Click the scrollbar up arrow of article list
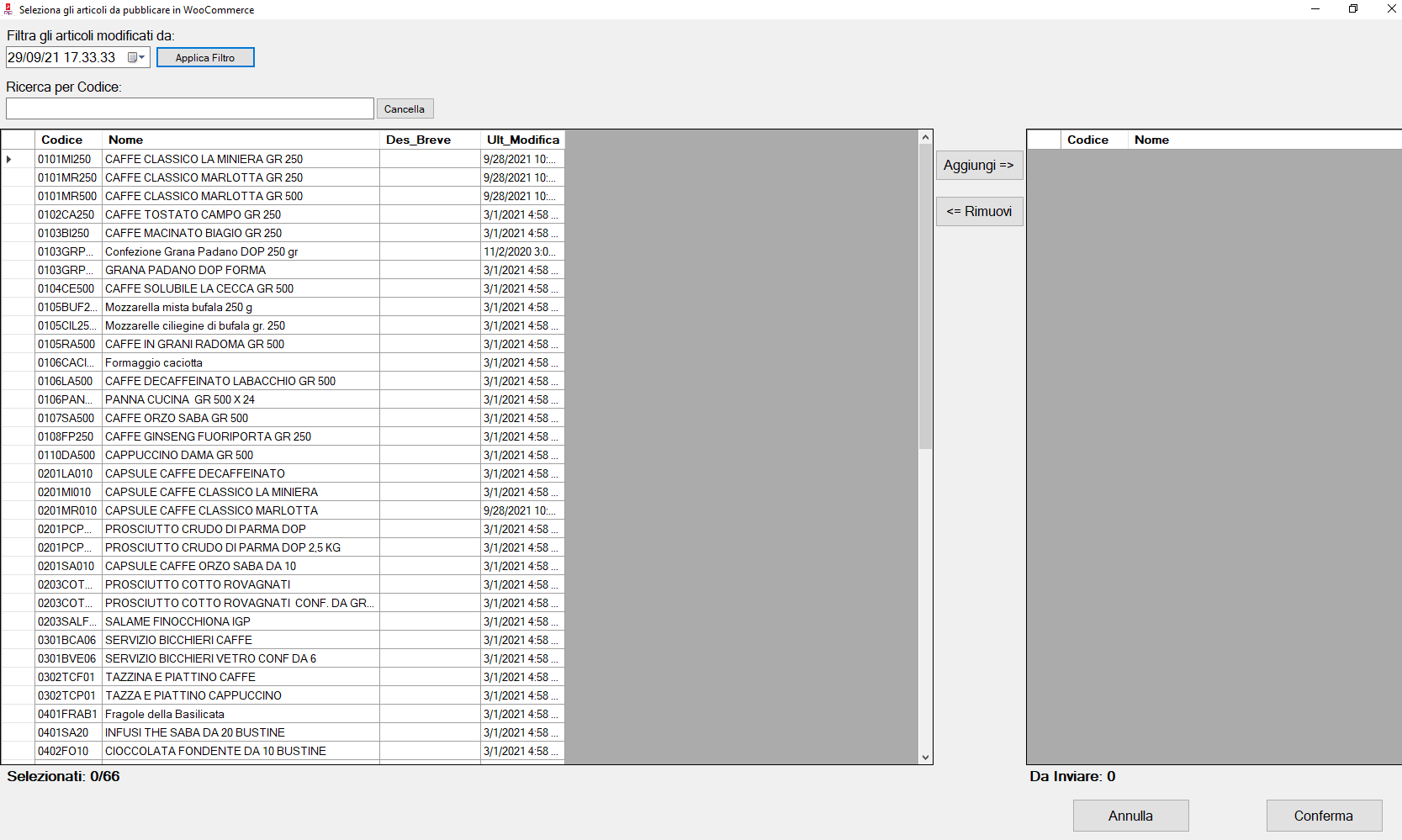This screenshot has height=840, width=1402. point(925,138)
